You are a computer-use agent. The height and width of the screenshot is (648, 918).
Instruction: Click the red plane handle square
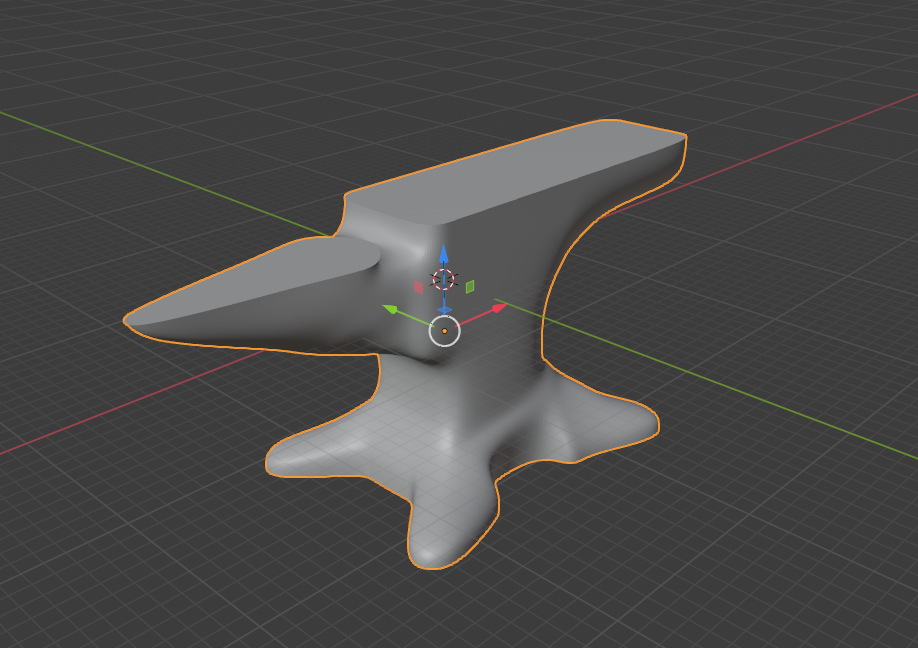pyautogui.click(x=419, y=286)
